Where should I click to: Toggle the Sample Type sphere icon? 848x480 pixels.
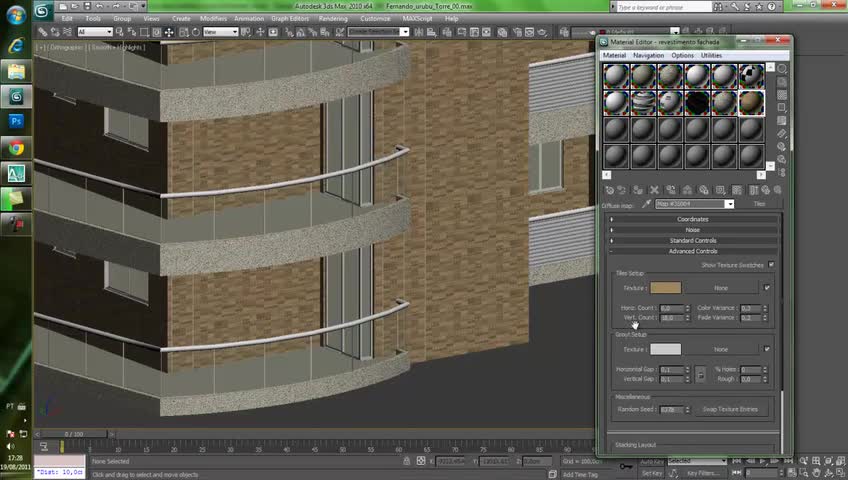coord(782,69)
